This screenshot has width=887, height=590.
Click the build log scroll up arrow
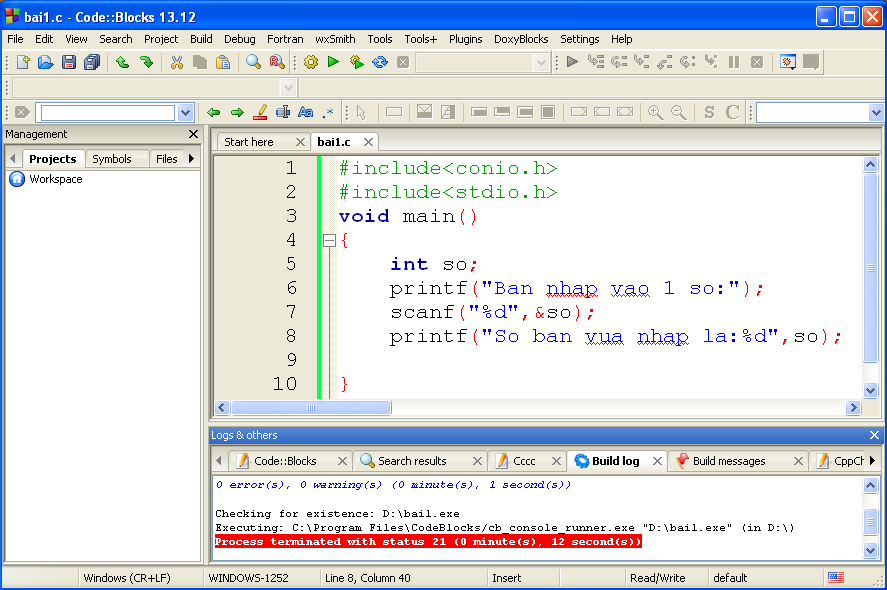pyautogui.click(x=870, y=485)
